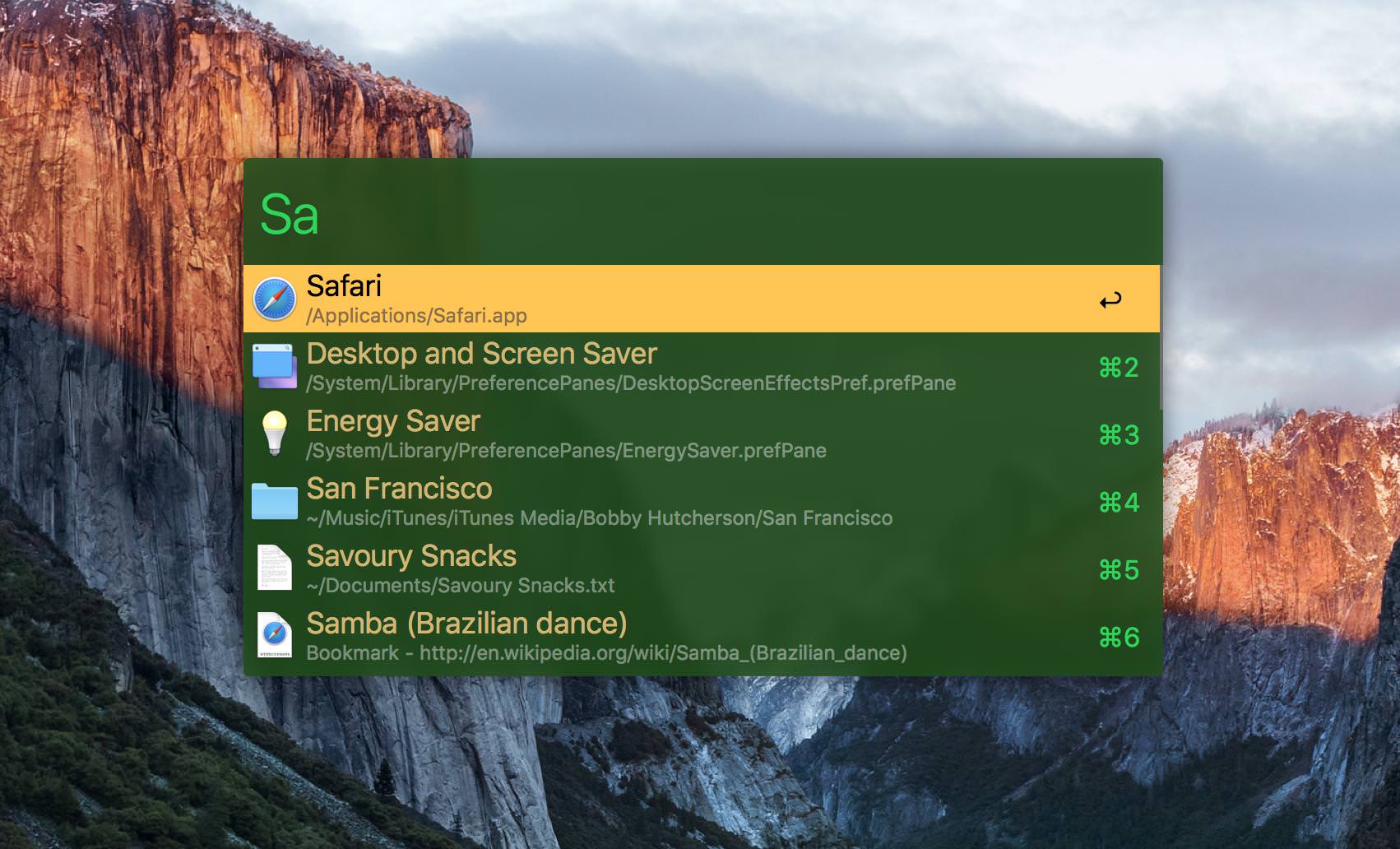
Task: Click the return arrow on Safari row
Action: 1110,300
